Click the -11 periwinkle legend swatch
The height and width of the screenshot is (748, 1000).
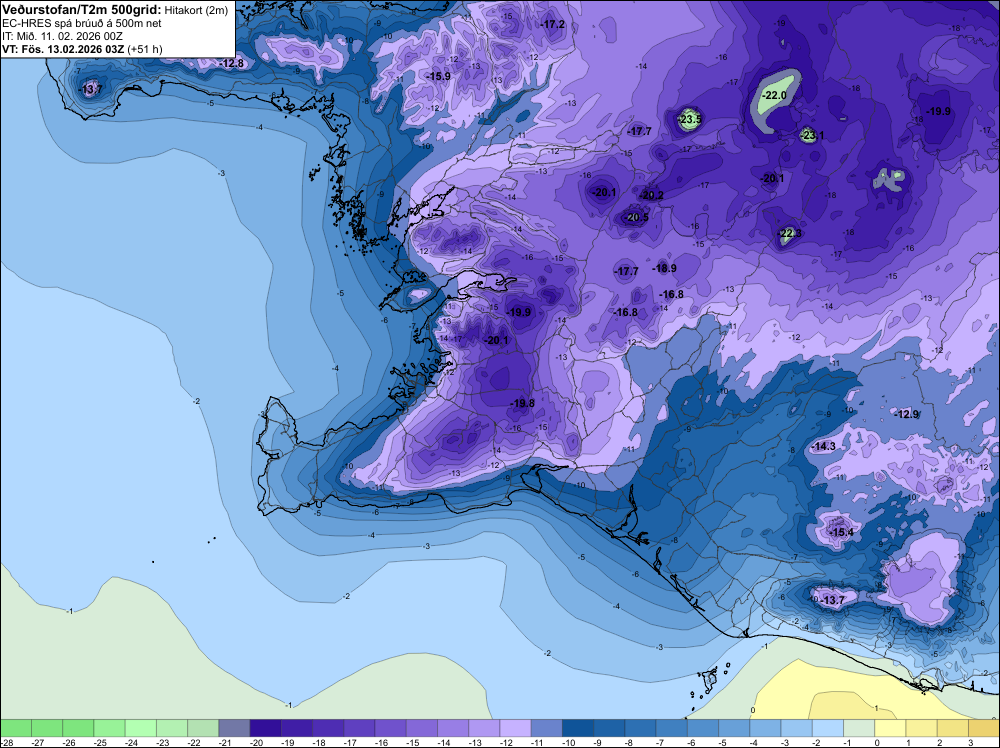(547, 728)
